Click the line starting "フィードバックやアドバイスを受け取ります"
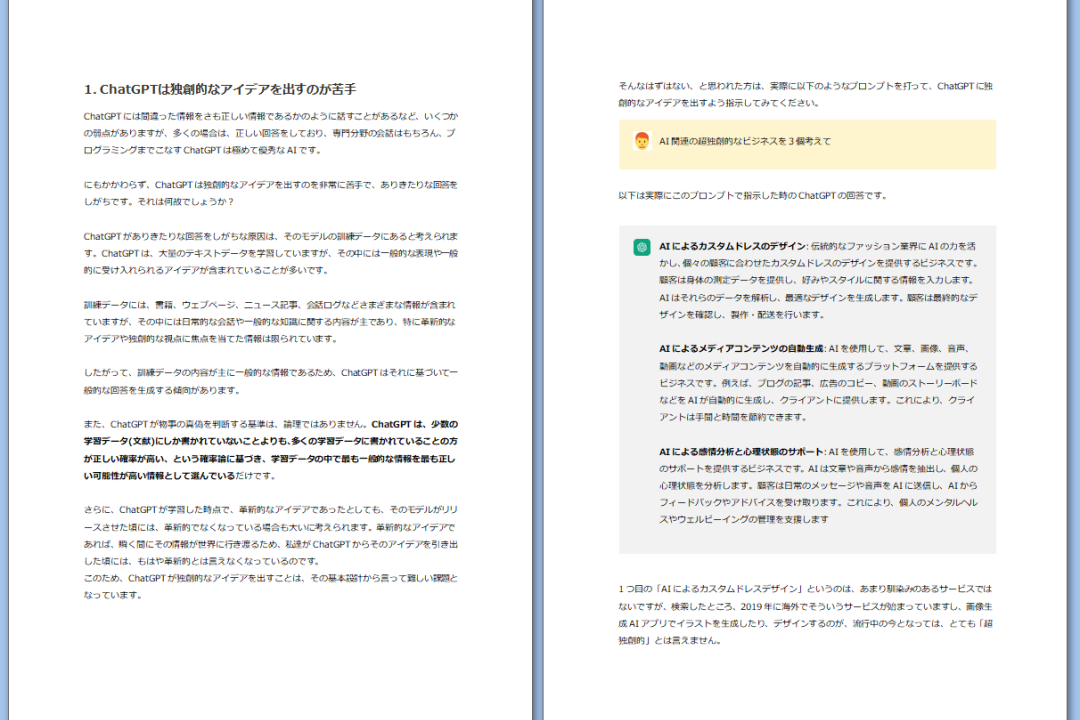The width and height of the screenshot is (1080, 720). coord(818,503)
